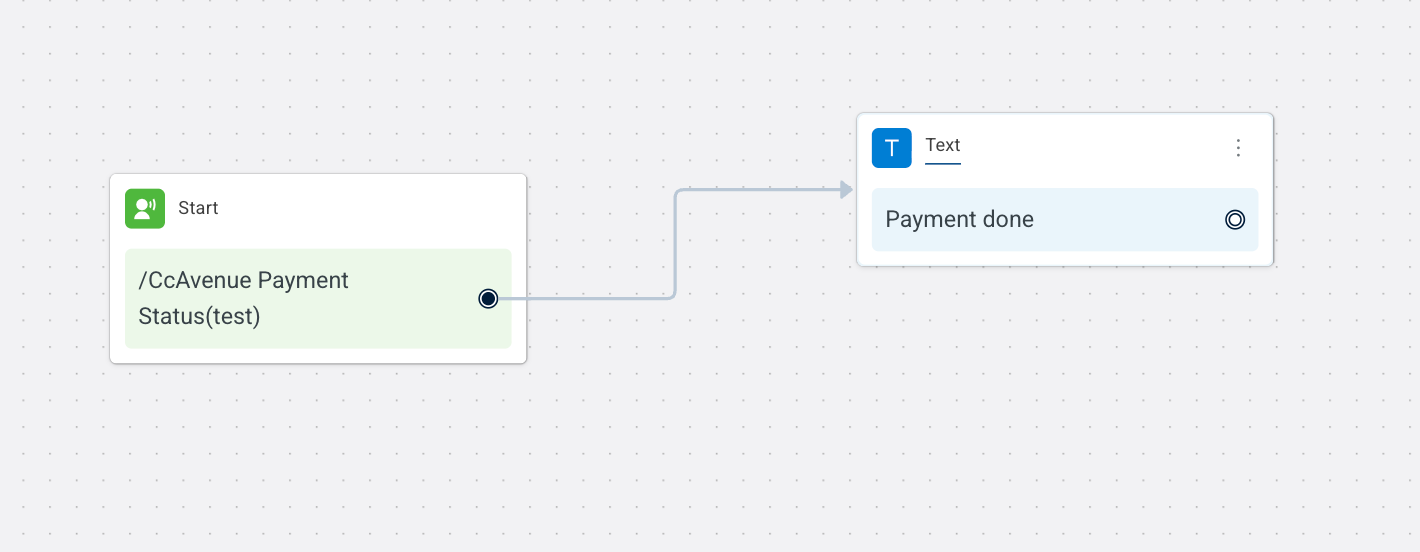Click the output connector dot on Start node
The image size is (1420, 552).
[x=488, y=298]
